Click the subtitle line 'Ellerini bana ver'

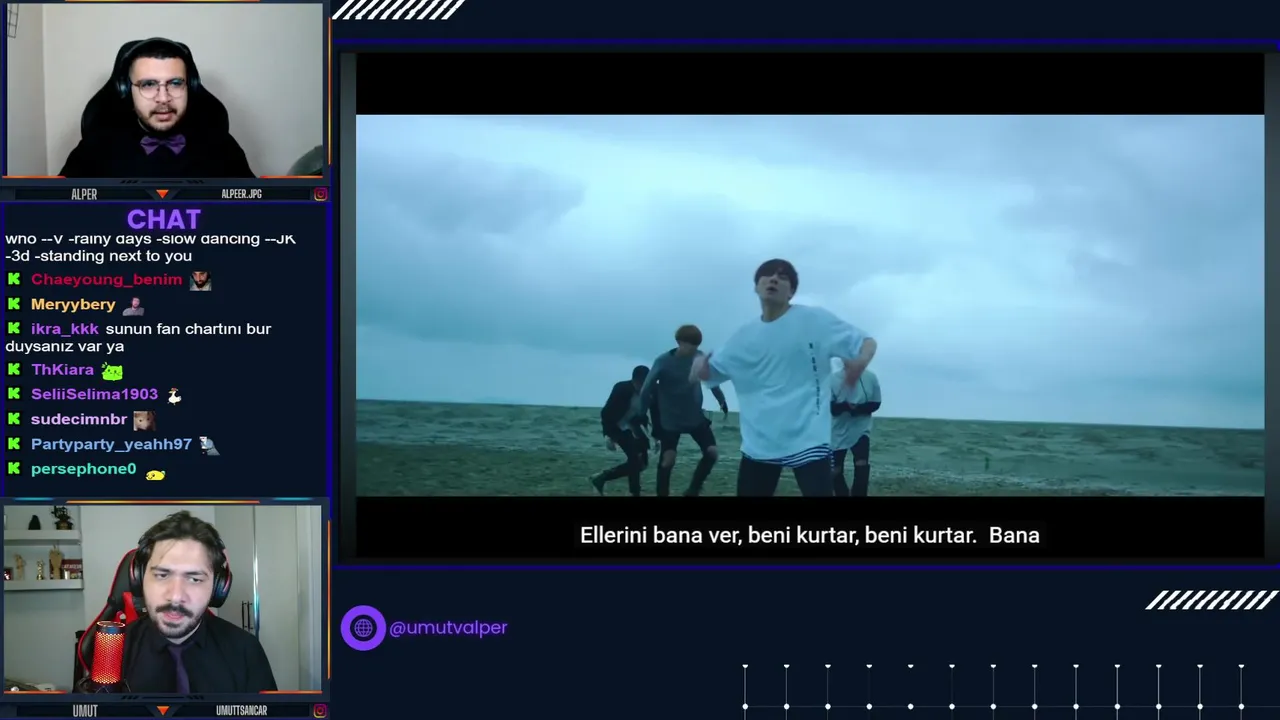[810, 535]
